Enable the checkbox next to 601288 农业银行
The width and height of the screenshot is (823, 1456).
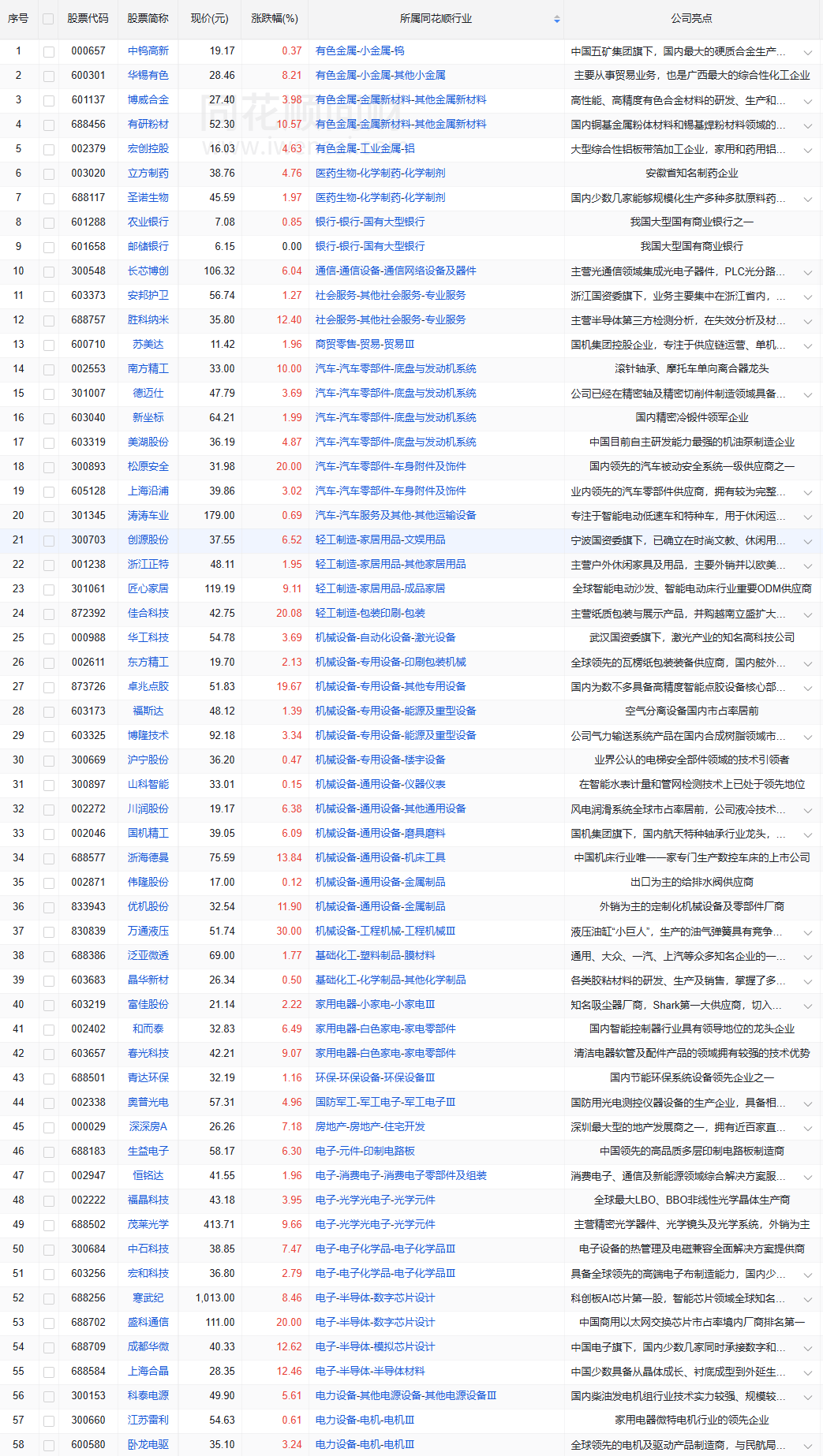(49, 223)
